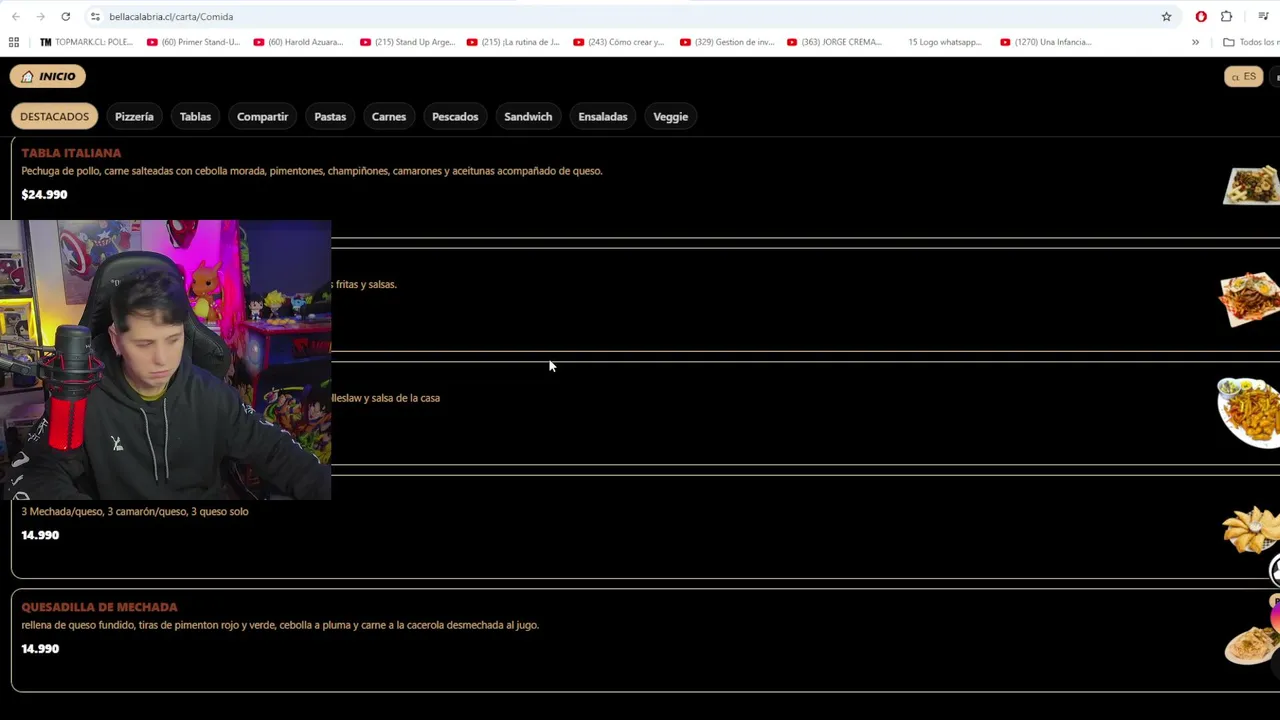The width and height of the screenshot is (1280, 720).
Task: Select the Sandwich category tab
Action: [528, 117]
